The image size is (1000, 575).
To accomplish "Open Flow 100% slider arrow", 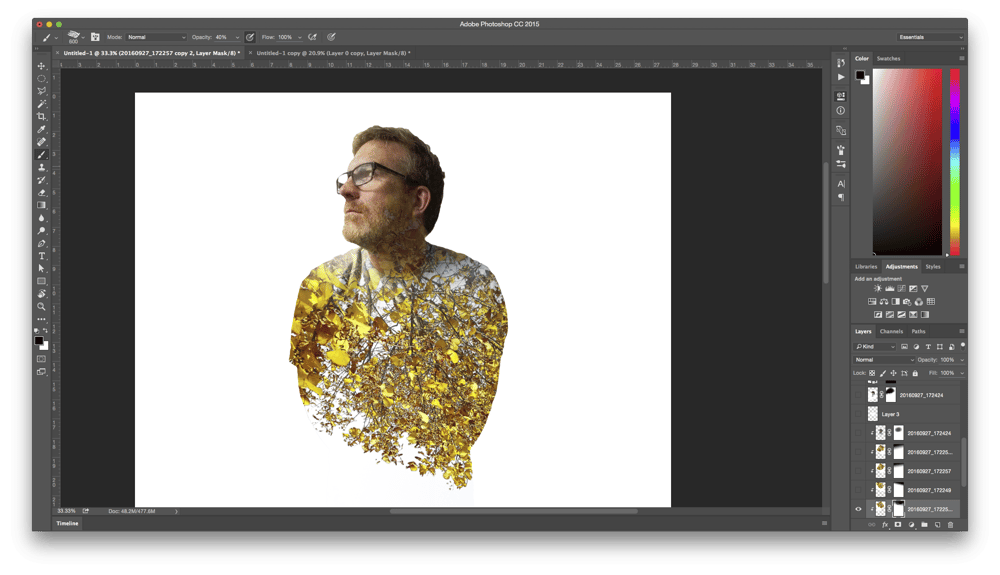I will pos(300,37).
